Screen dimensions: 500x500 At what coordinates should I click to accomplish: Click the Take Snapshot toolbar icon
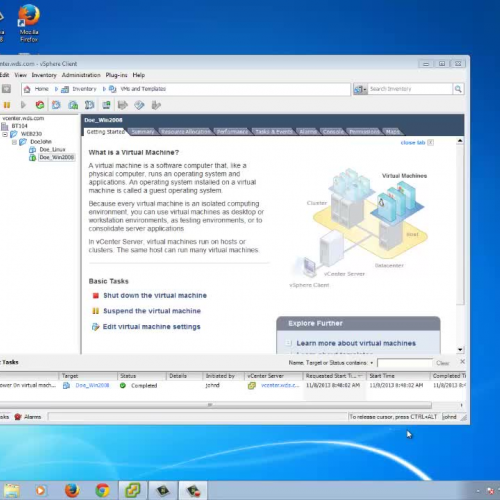tap(56, 105)
